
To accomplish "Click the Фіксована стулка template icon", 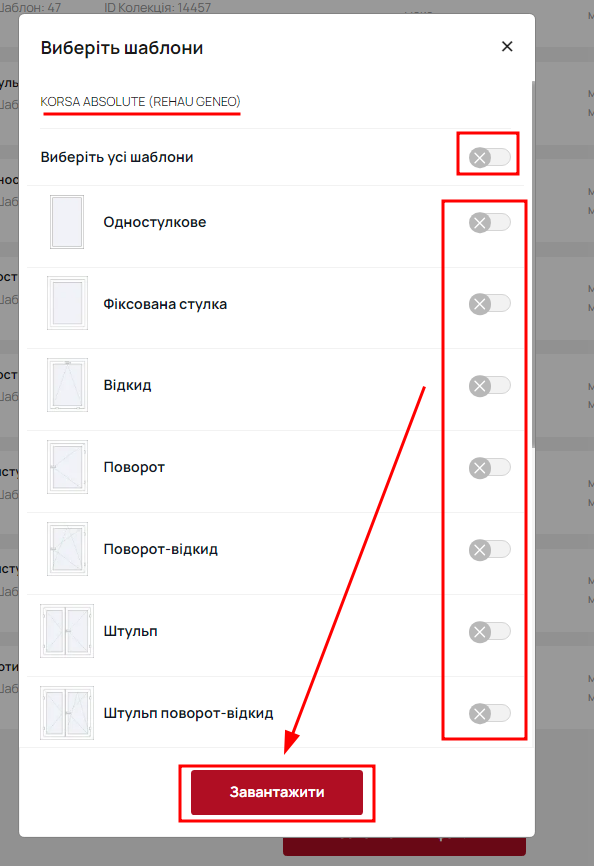I will coord(67,303).
